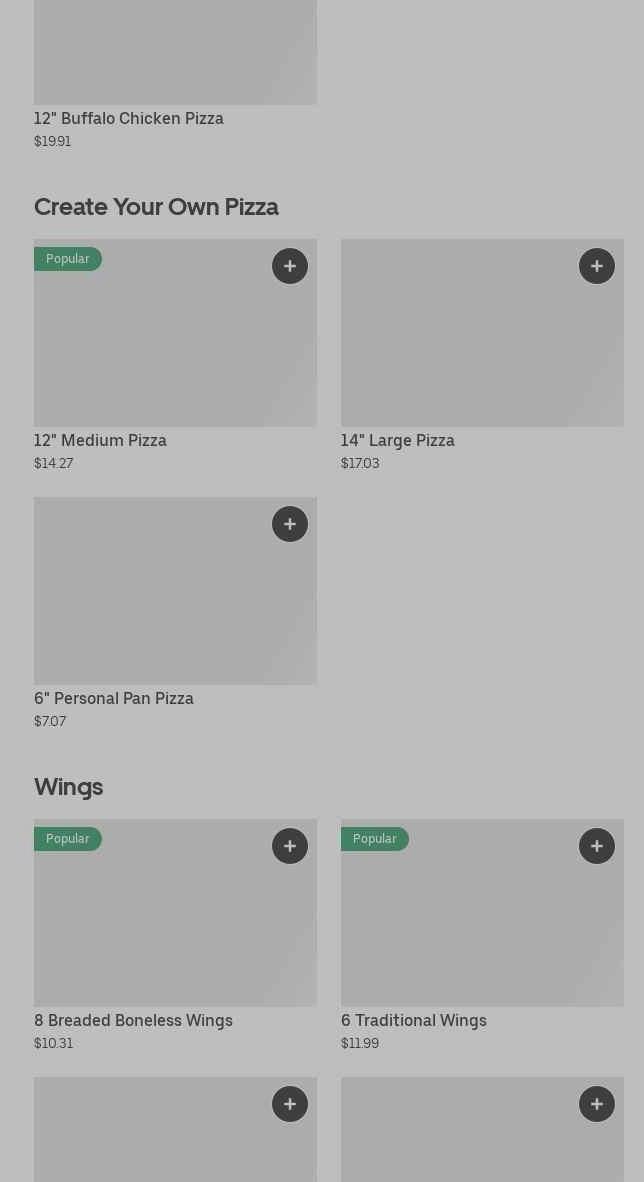Click the Buffalo Chicken Pizza image
This screenshot has height=1182, width=644.
coord(175,50)
